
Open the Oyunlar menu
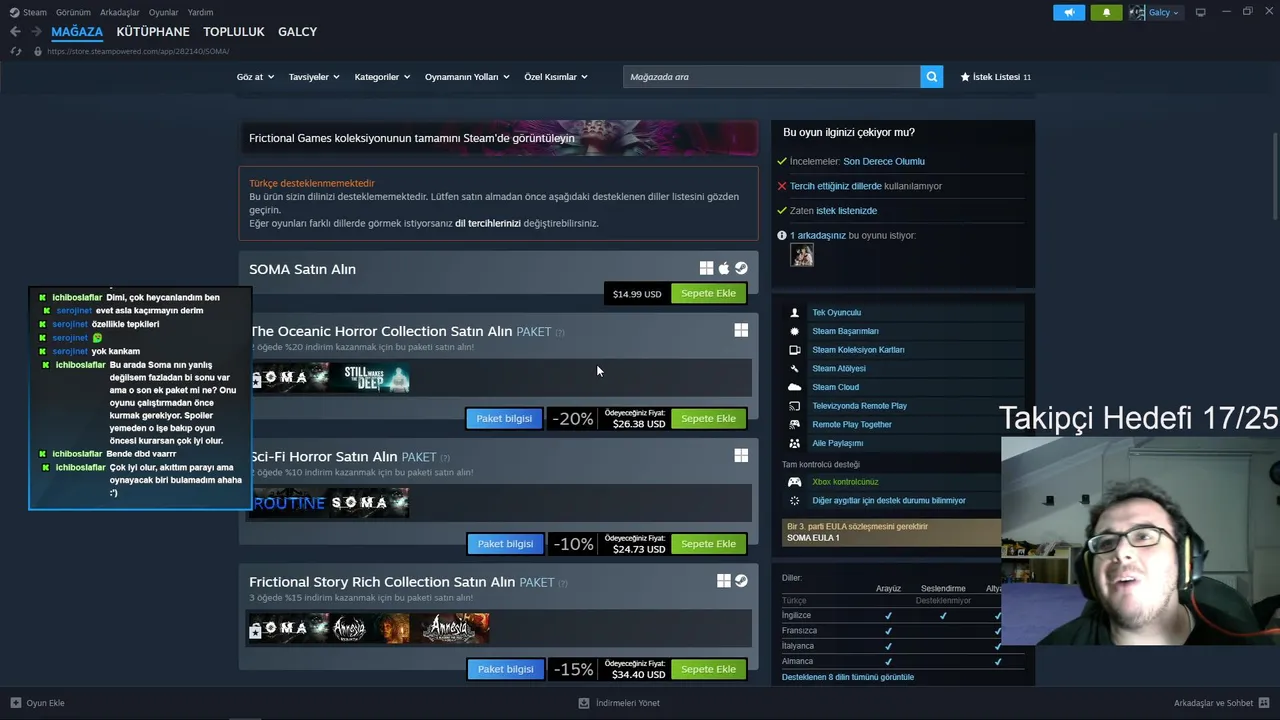[x=164, y=13]
